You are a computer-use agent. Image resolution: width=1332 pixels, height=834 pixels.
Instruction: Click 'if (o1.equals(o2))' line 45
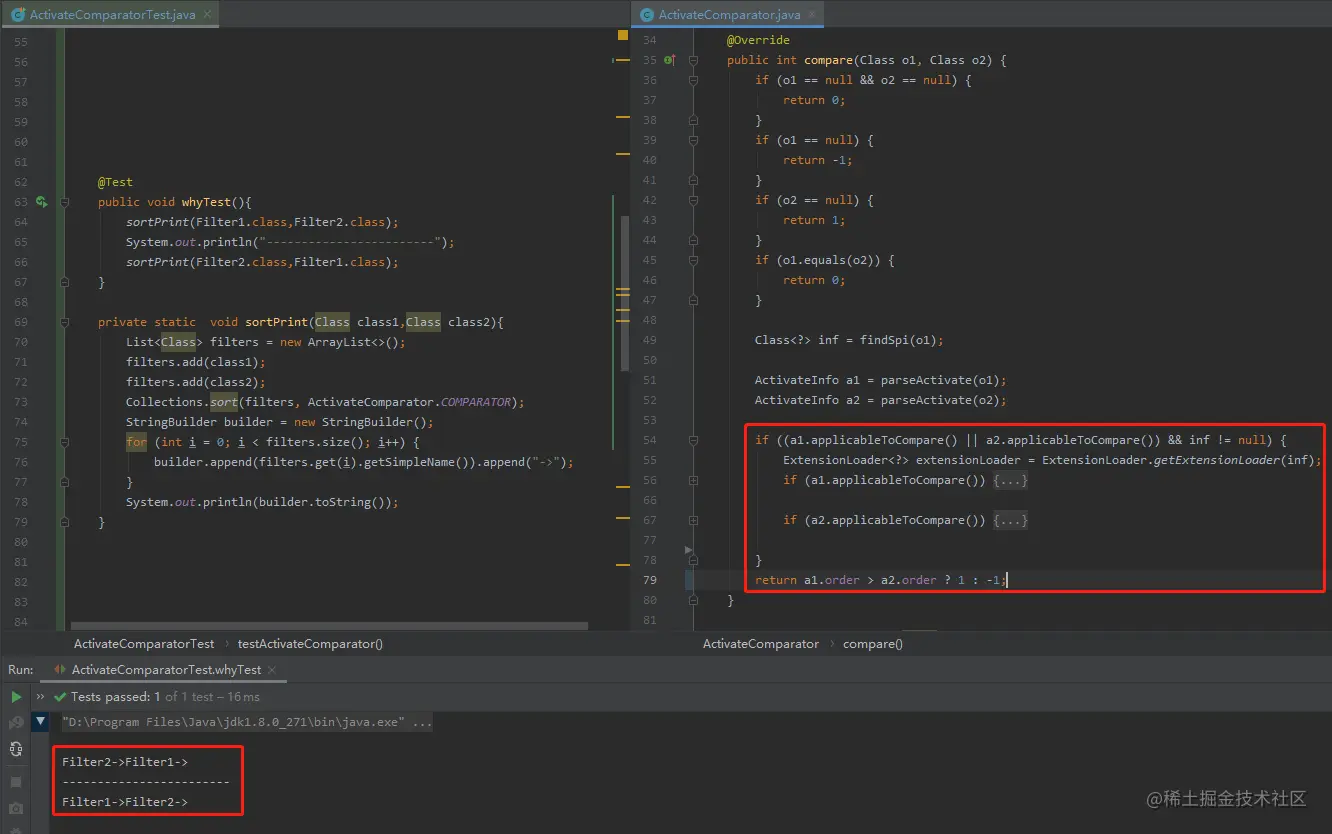(825, 260)
